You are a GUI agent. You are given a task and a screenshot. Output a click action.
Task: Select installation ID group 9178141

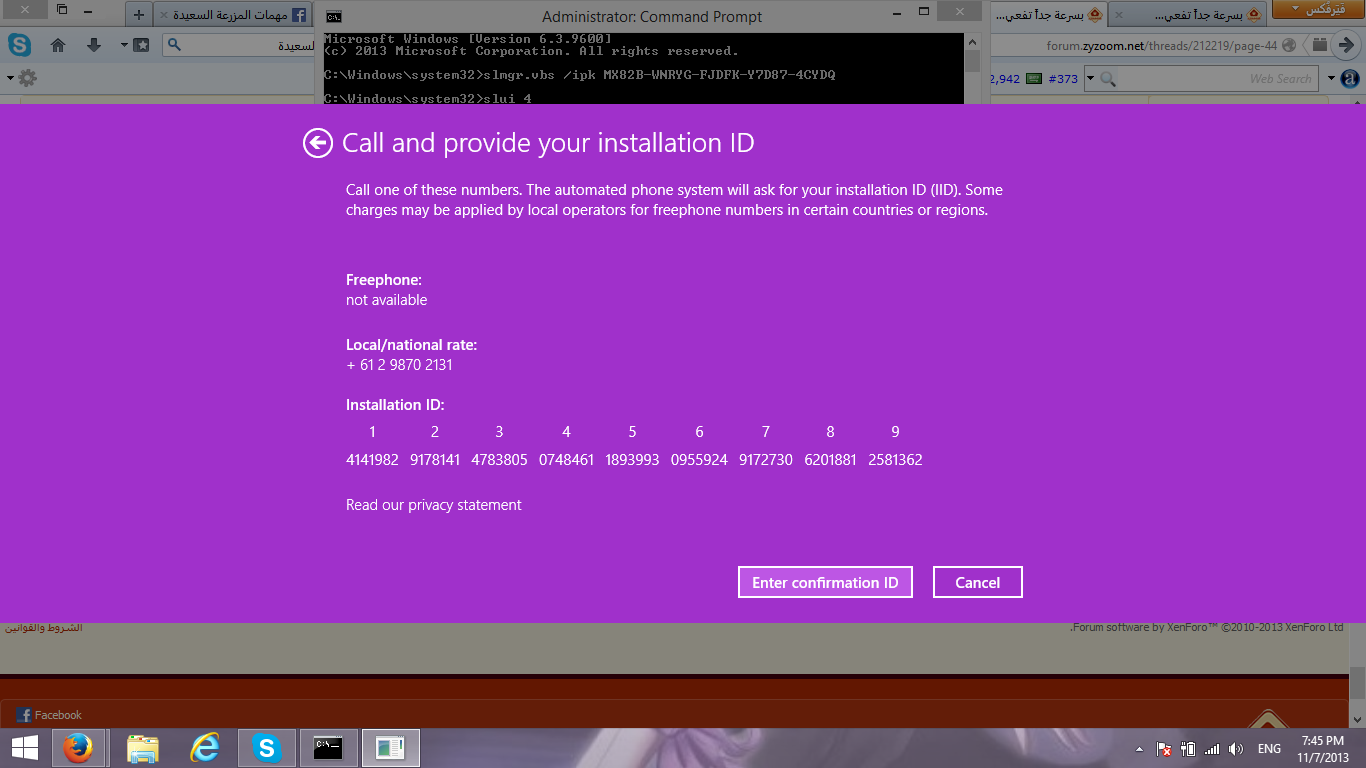[x=435, y=460]
